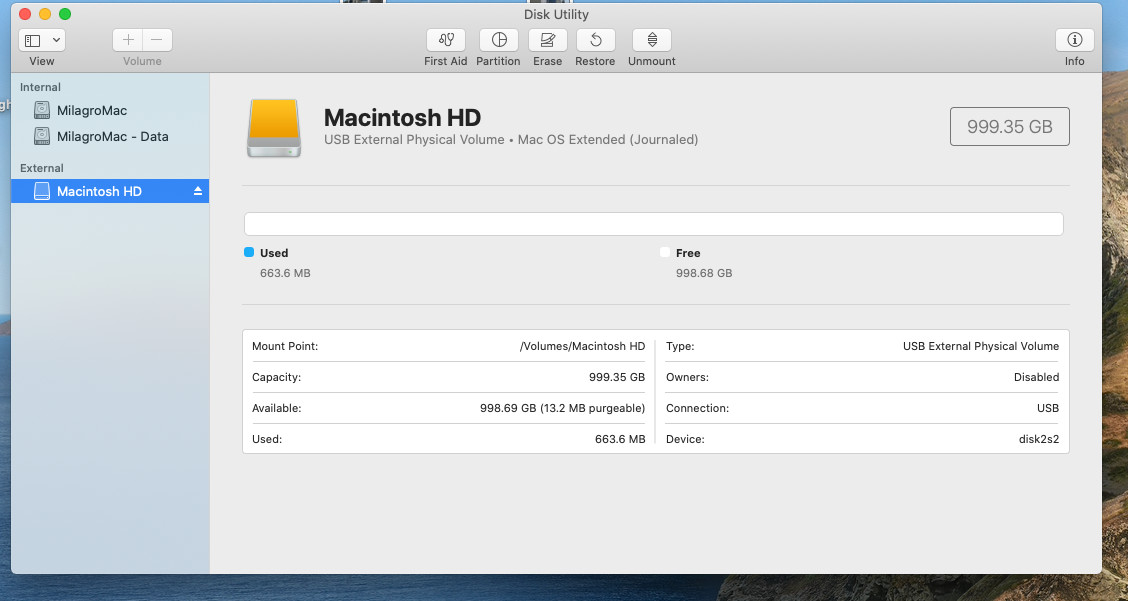Click the 998.68 GB free amount
This screenshot has width=1128, height=601.
click(x=704, y=274)
